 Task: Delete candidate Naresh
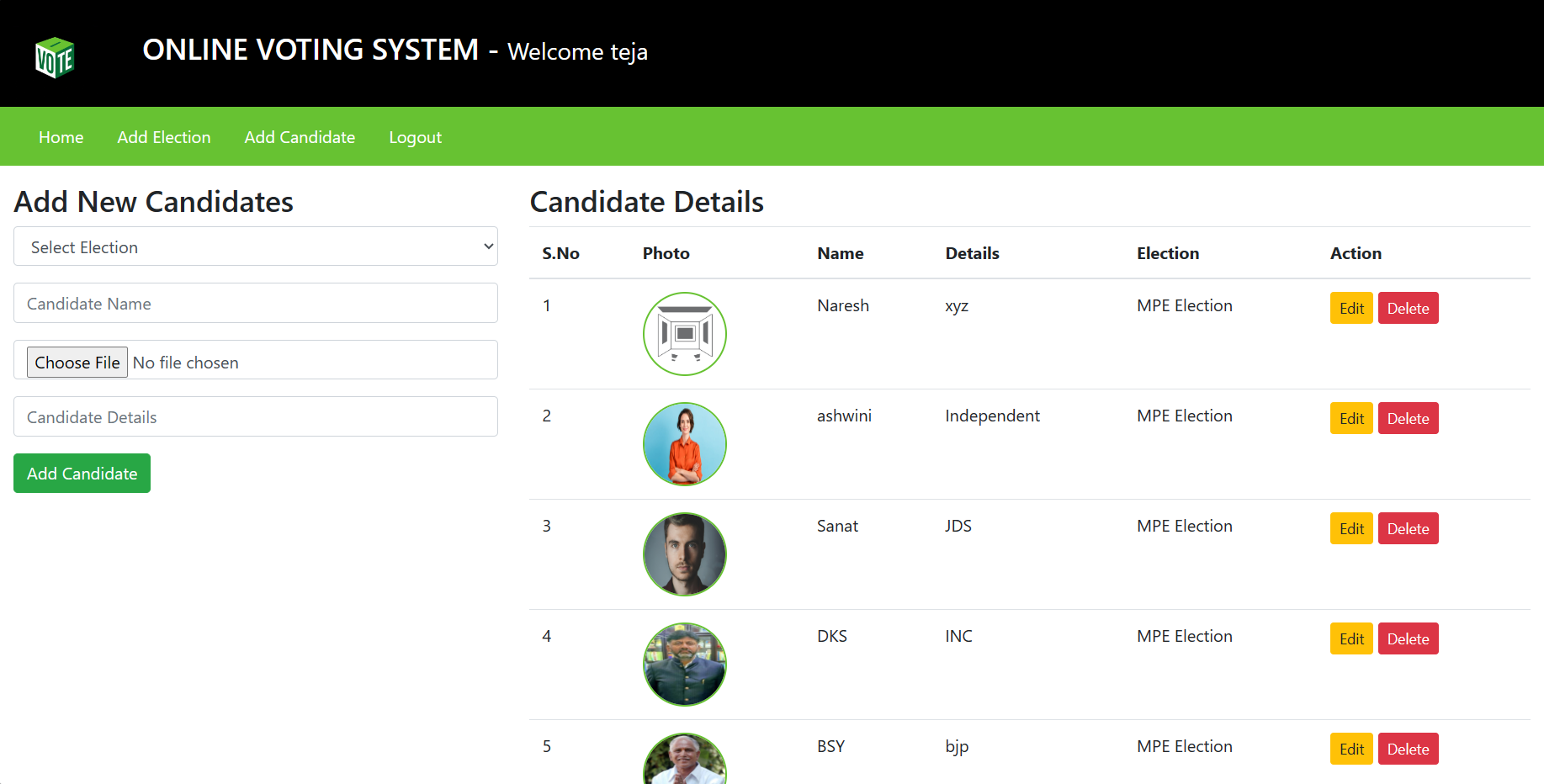(1408, 308)
